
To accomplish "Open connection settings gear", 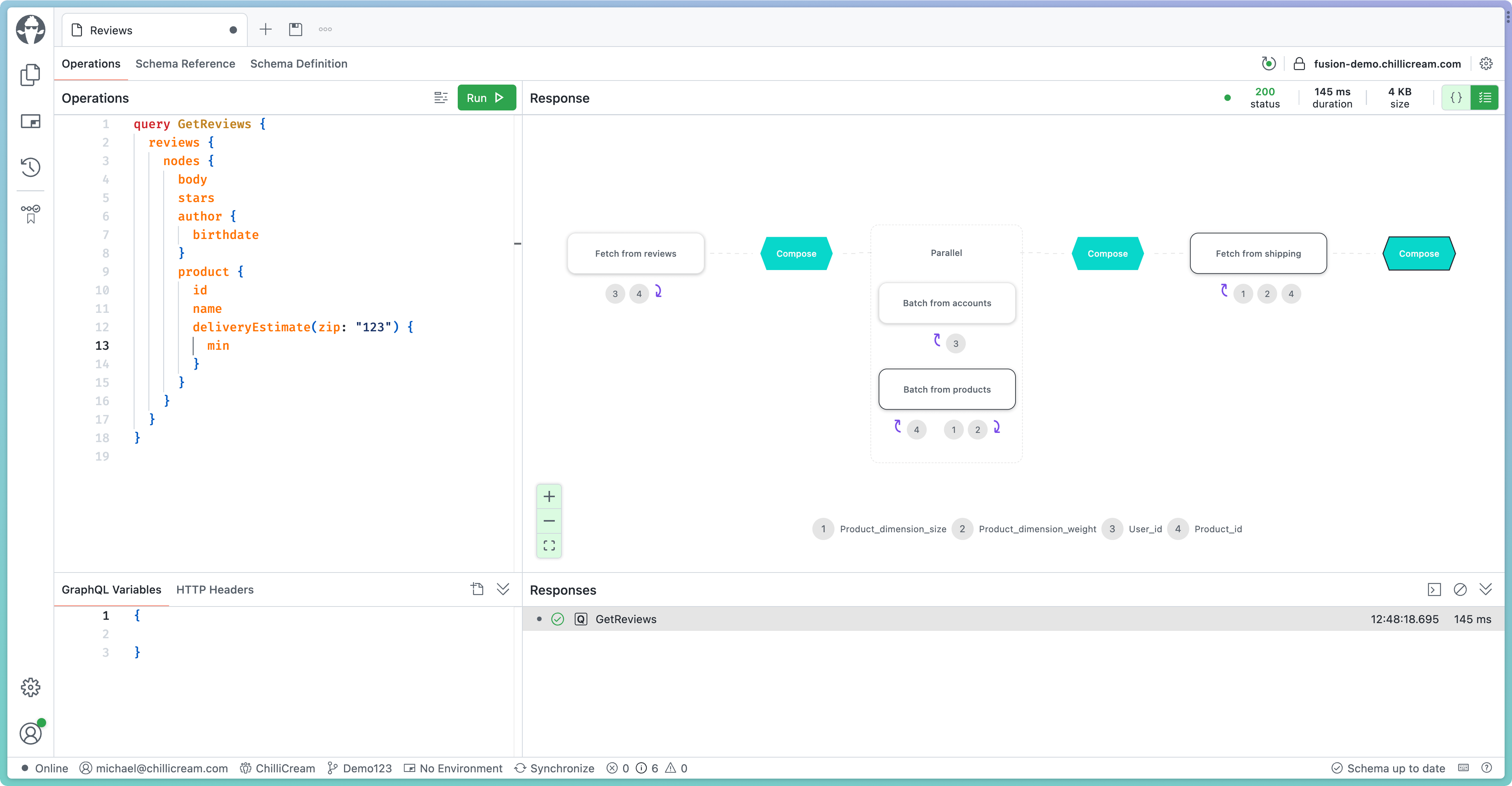I will pyautogui.click(x=1485, y=64).
